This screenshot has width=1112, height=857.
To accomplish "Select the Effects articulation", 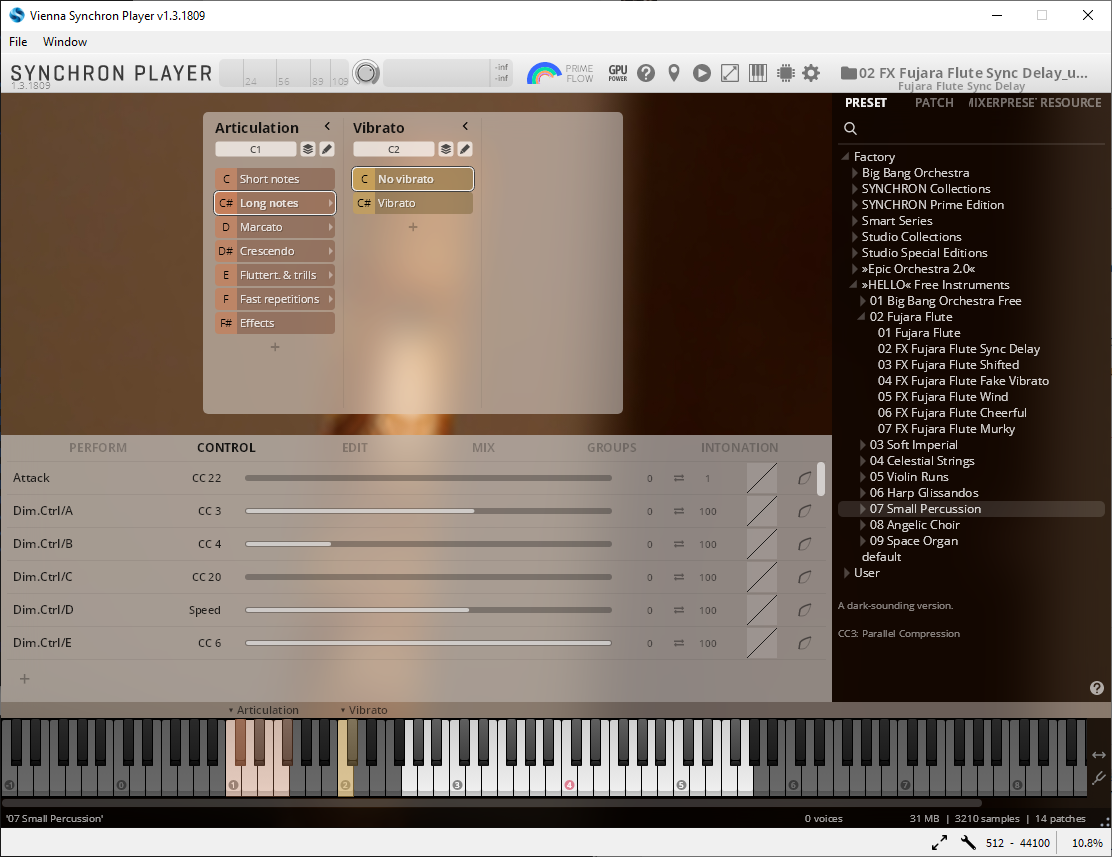I will (x=274, y=323).
